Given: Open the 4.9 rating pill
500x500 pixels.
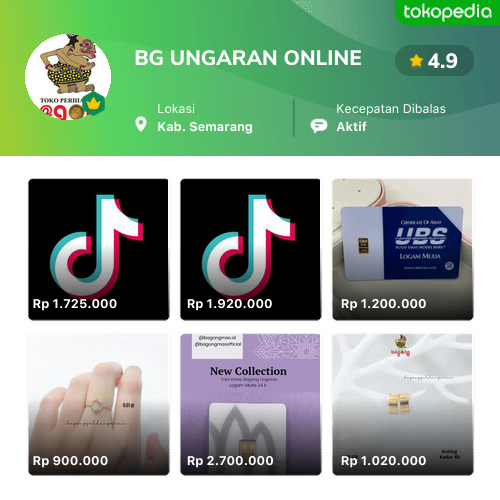Looking at the screenshot, I should 435,61.
